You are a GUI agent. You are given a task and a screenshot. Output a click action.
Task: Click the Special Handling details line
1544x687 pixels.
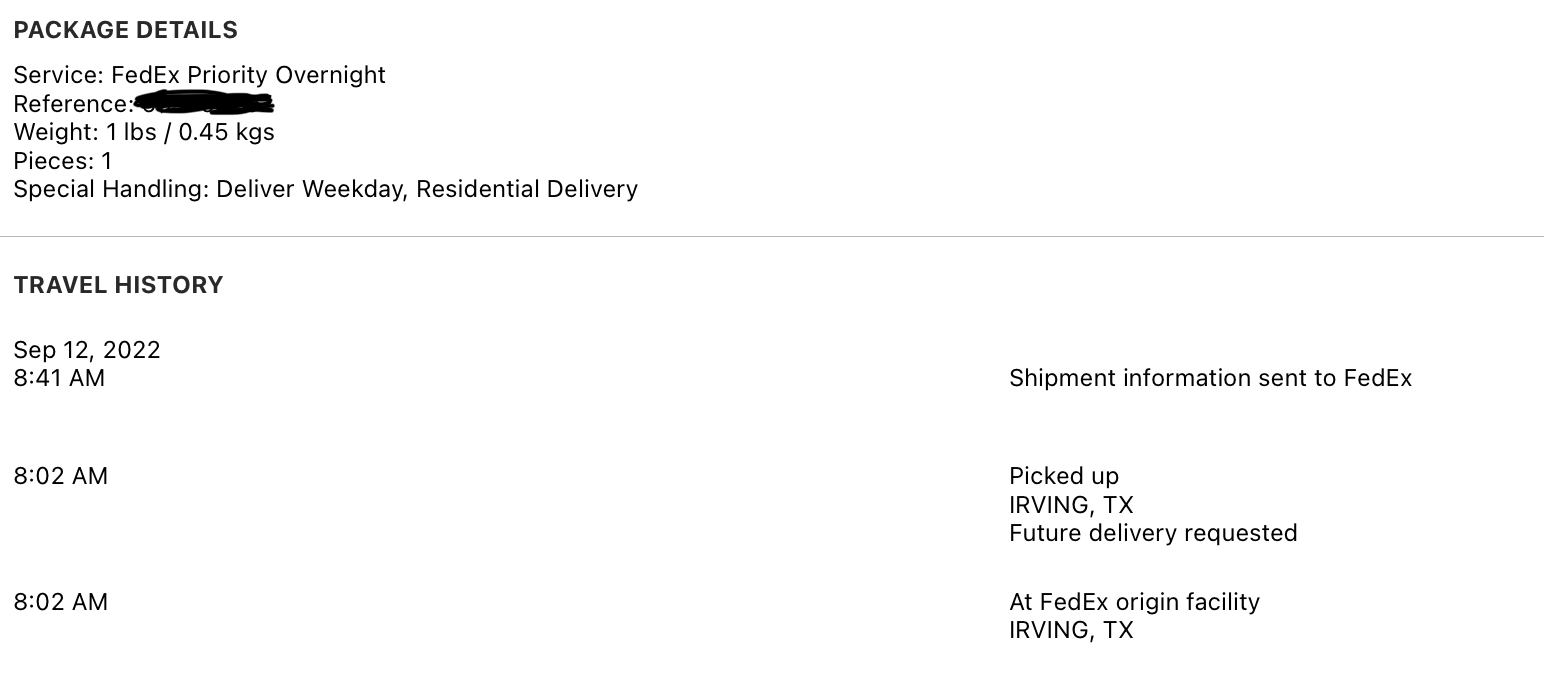pyautogui.click(x=326, y=189)
